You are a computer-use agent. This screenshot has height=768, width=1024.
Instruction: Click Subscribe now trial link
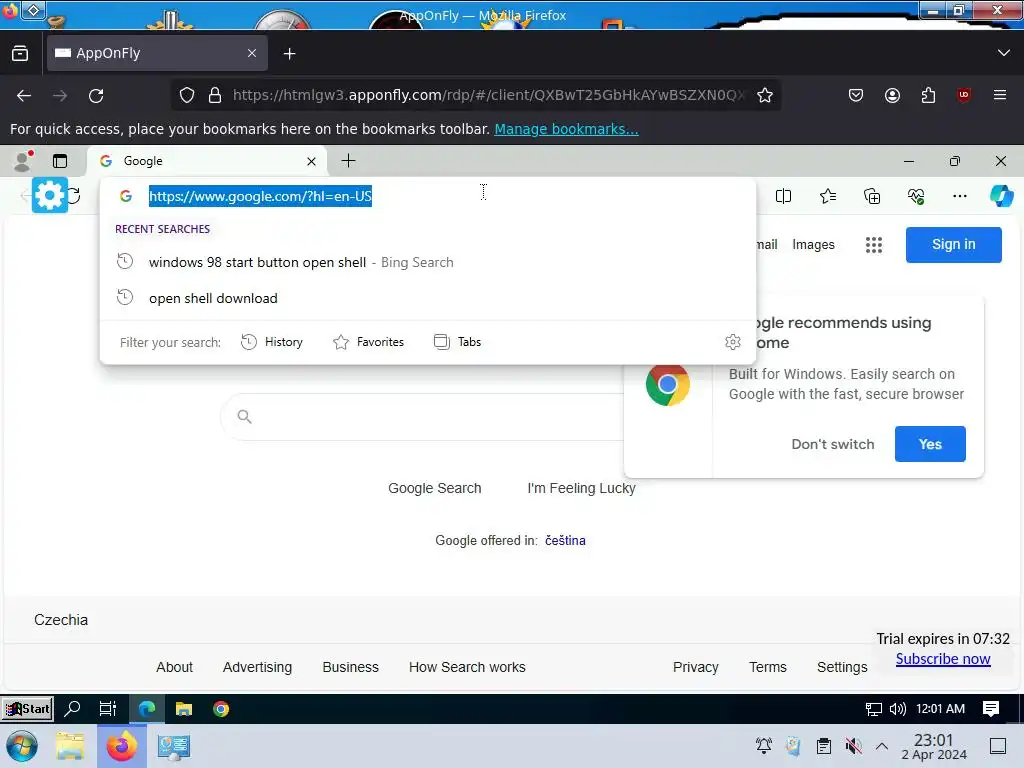pyautogui.click(x=943, y=658)
